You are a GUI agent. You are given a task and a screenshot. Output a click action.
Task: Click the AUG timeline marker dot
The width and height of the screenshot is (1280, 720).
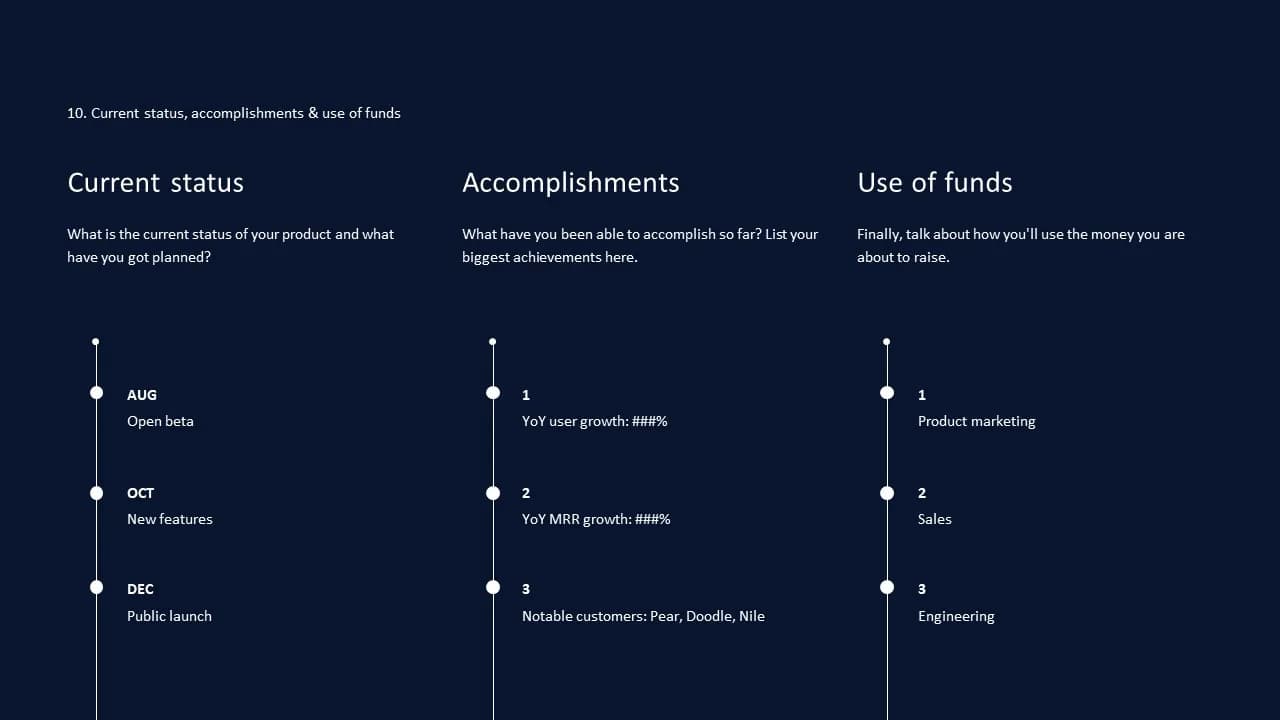click(x=96, y=393)
